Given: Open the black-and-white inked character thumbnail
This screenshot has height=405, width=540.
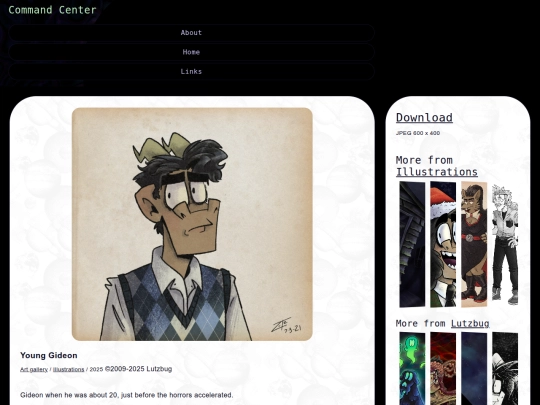Looking at the screenshot, I should 505,368.
